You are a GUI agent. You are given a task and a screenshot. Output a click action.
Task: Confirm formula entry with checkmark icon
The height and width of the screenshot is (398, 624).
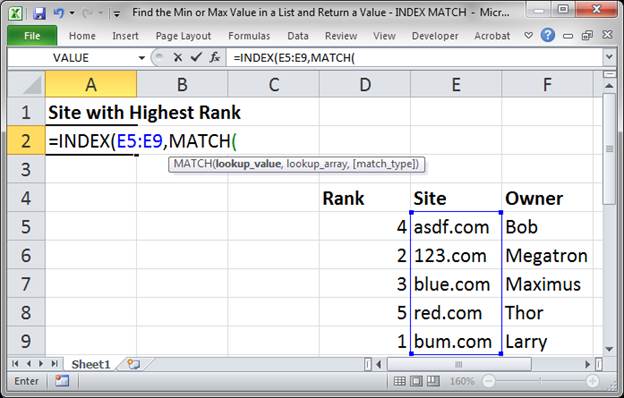(x=196, y=58)
